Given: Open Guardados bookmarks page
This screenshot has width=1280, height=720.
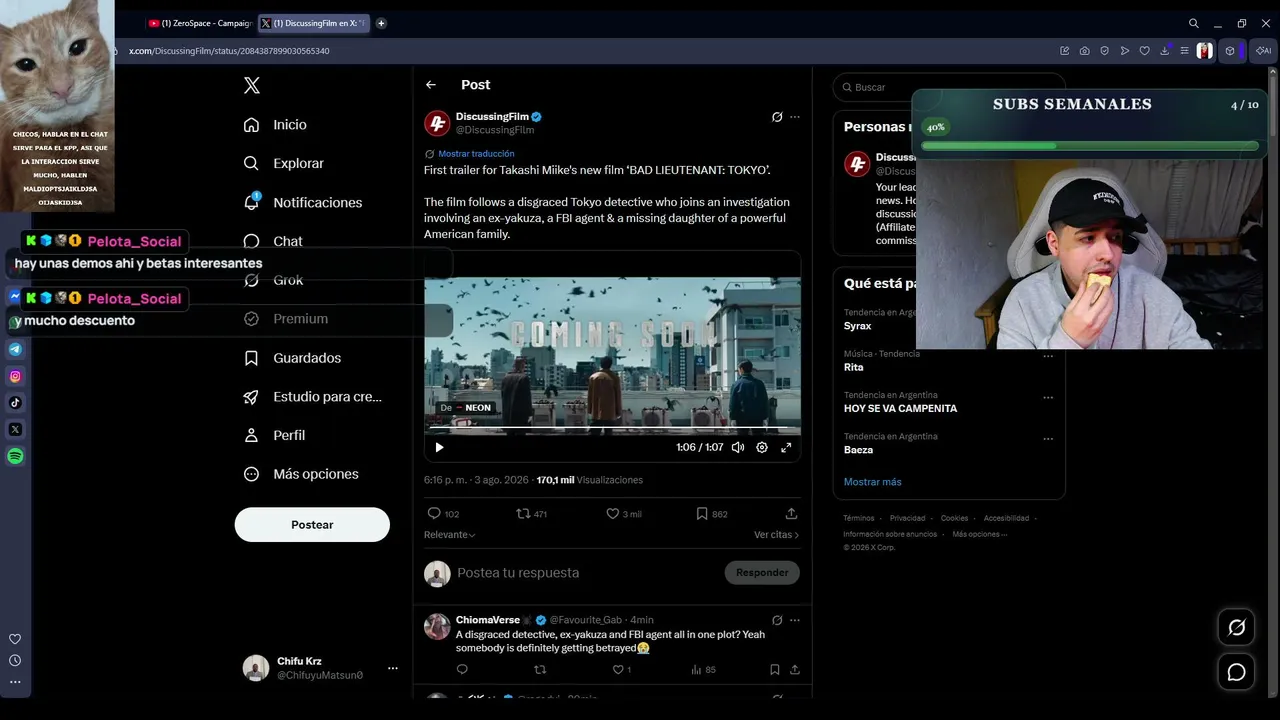Looking at the screenshot, I should coord(292,358).
